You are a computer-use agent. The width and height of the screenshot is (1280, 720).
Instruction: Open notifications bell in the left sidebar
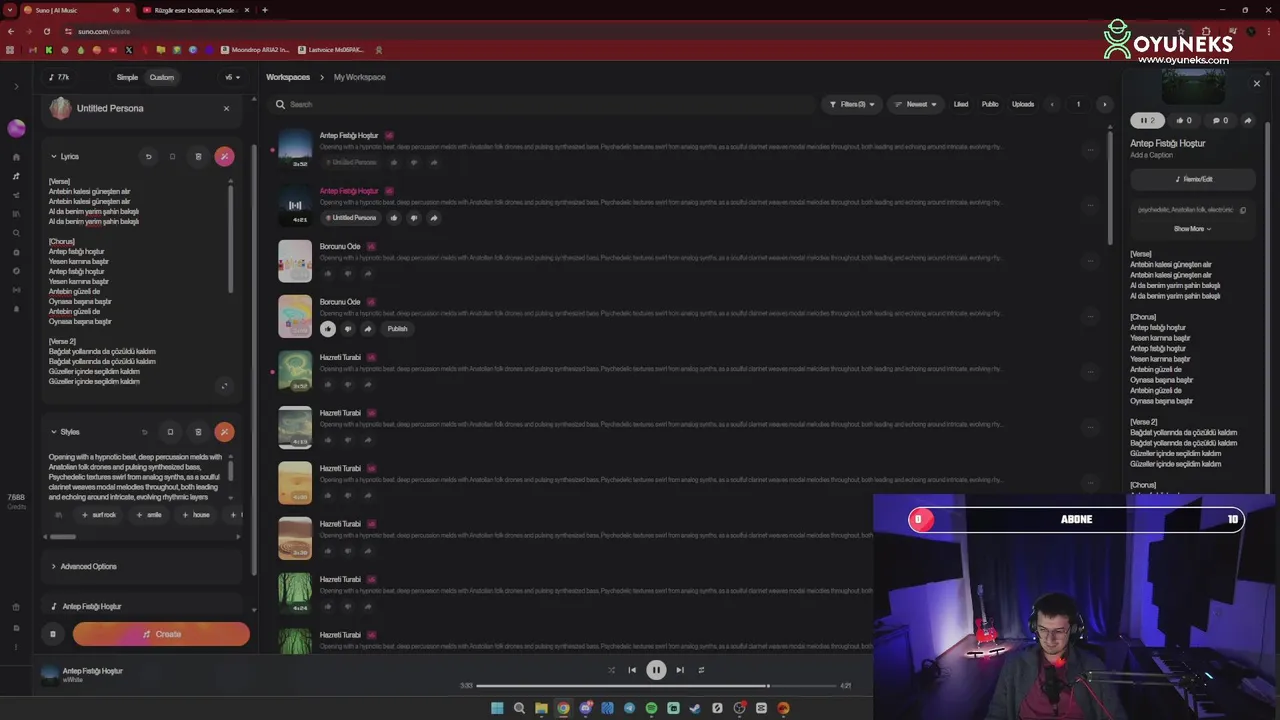click(x=16, y=309)
